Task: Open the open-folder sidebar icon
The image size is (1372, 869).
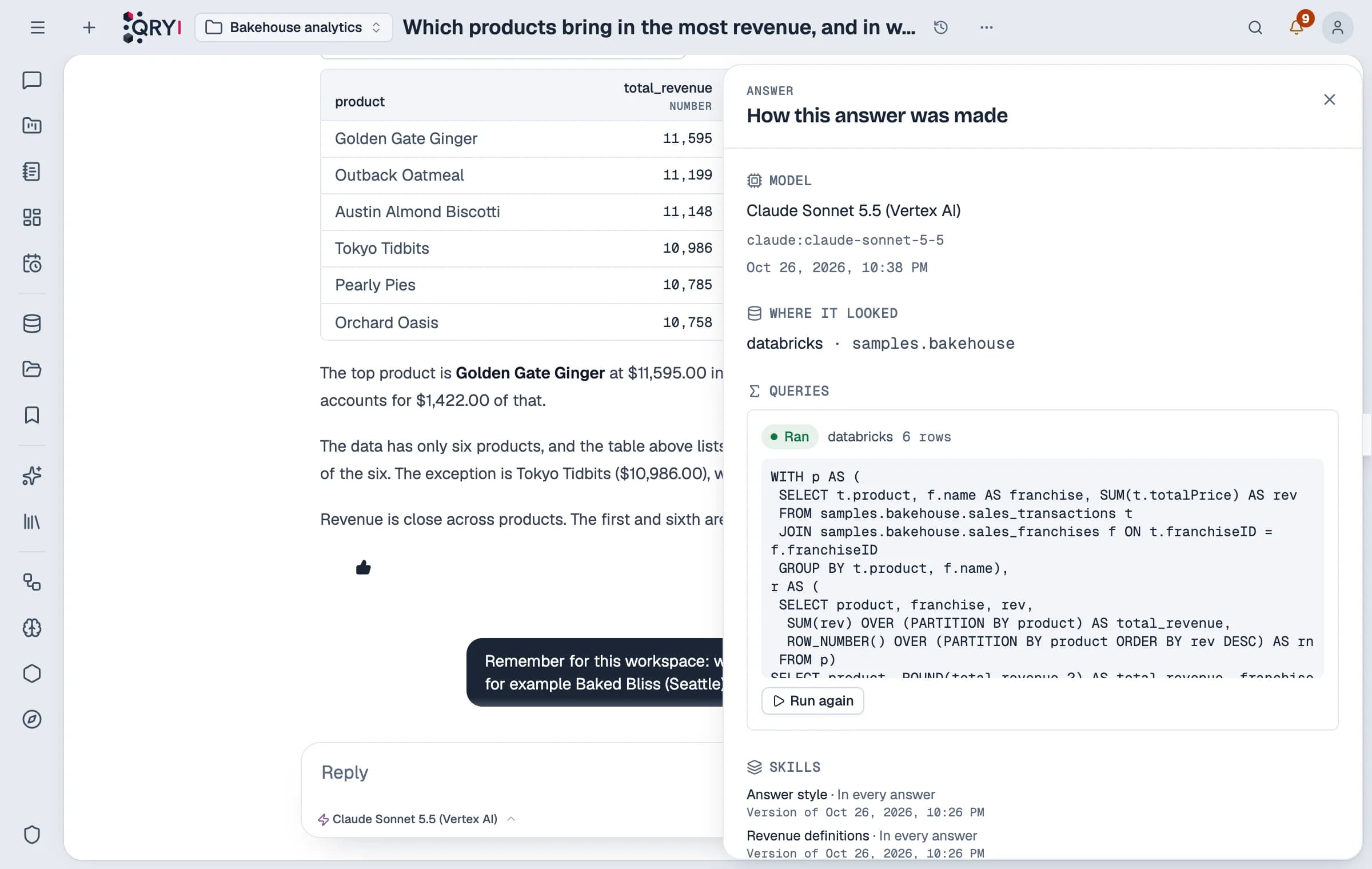Action: [x=32, y=369]
